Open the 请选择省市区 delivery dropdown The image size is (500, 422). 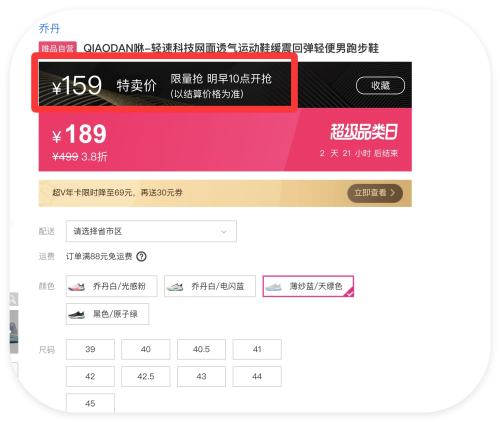[x=151, y=231]
